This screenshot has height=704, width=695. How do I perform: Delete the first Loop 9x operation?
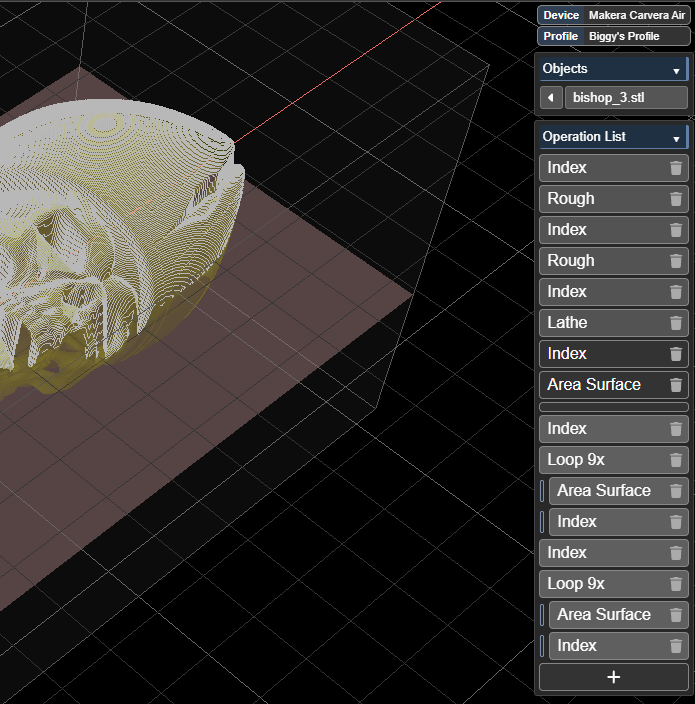676,461
